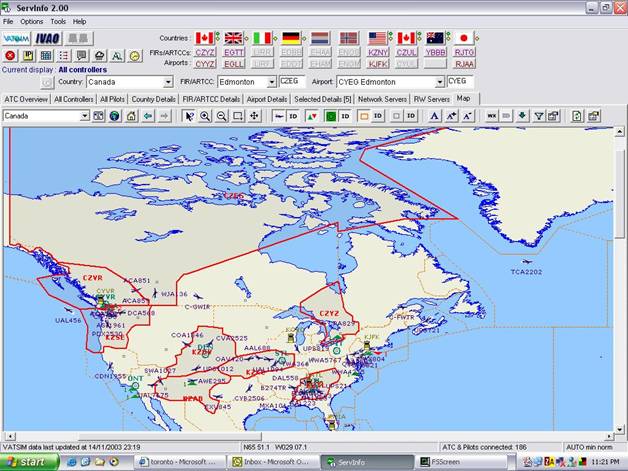
Task: Select the arrow pointer tool
Action: (189, 116)
